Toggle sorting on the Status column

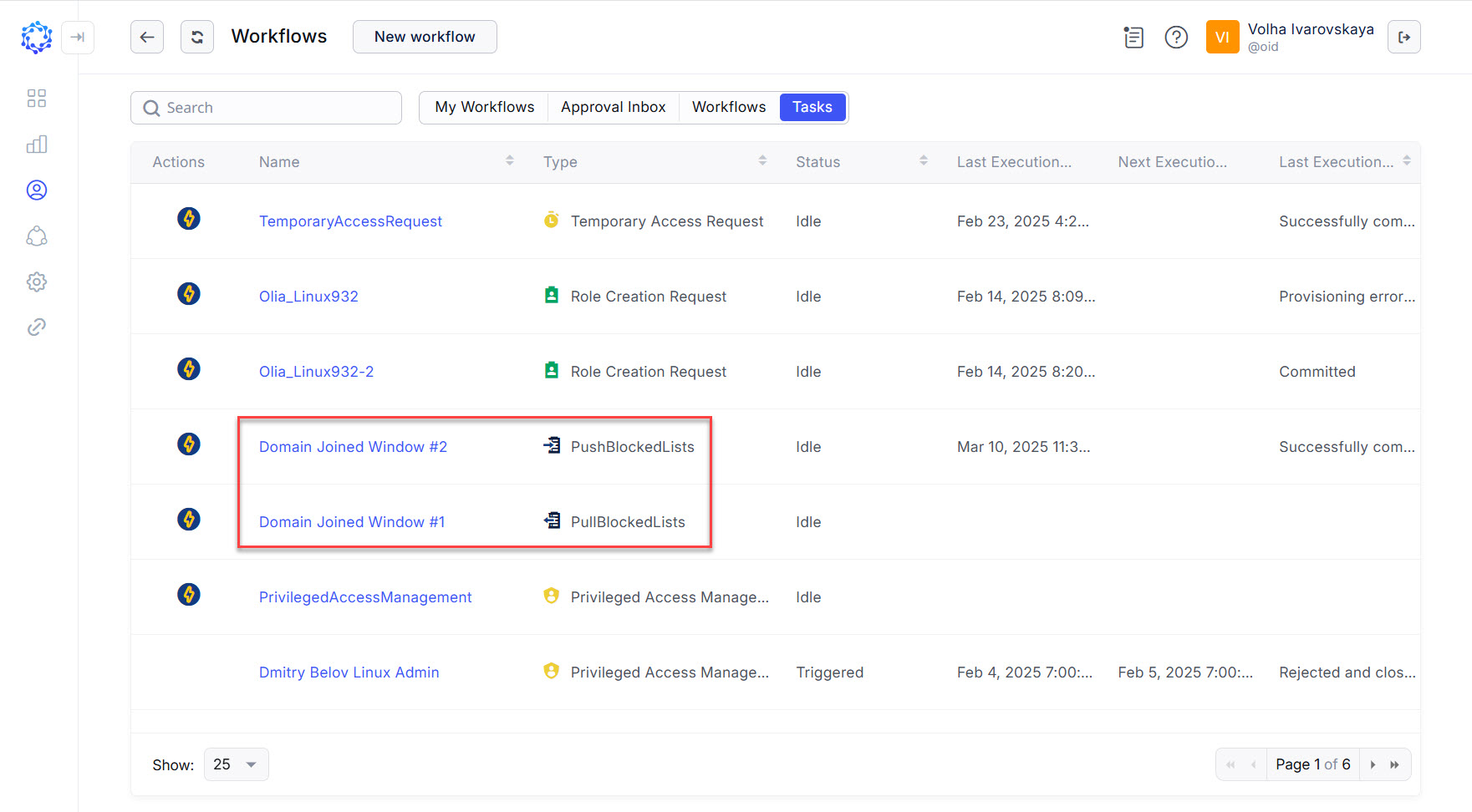(923, 161)
